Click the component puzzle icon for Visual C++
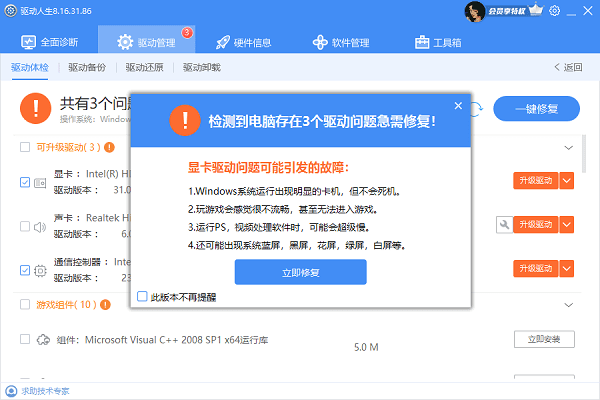The image size is (600, 400). pos(43,340)
